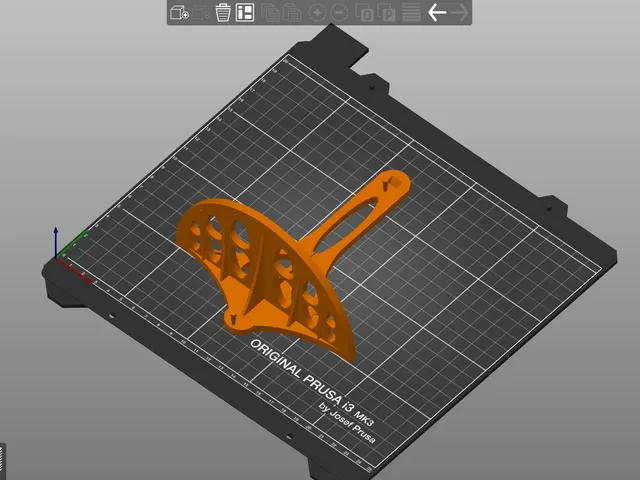Click the Remove instance minus icon

[x=339, y=13]
